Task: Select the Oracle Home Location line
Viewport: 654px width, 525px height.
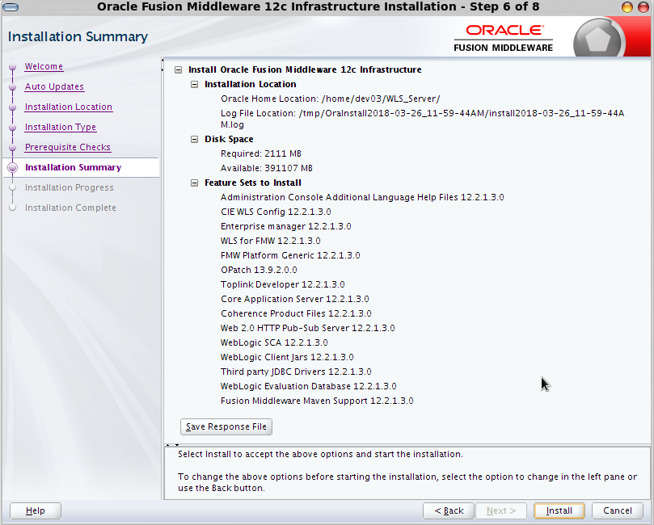Action: point(330,99)
